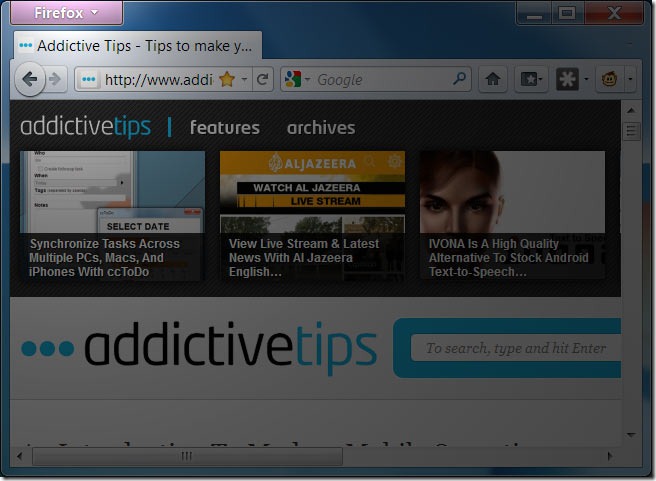Viewport: 656px width, 481px height.
Task: Click the 'To search, type and hit Enter' field
Action: click(x=516, y=348)
